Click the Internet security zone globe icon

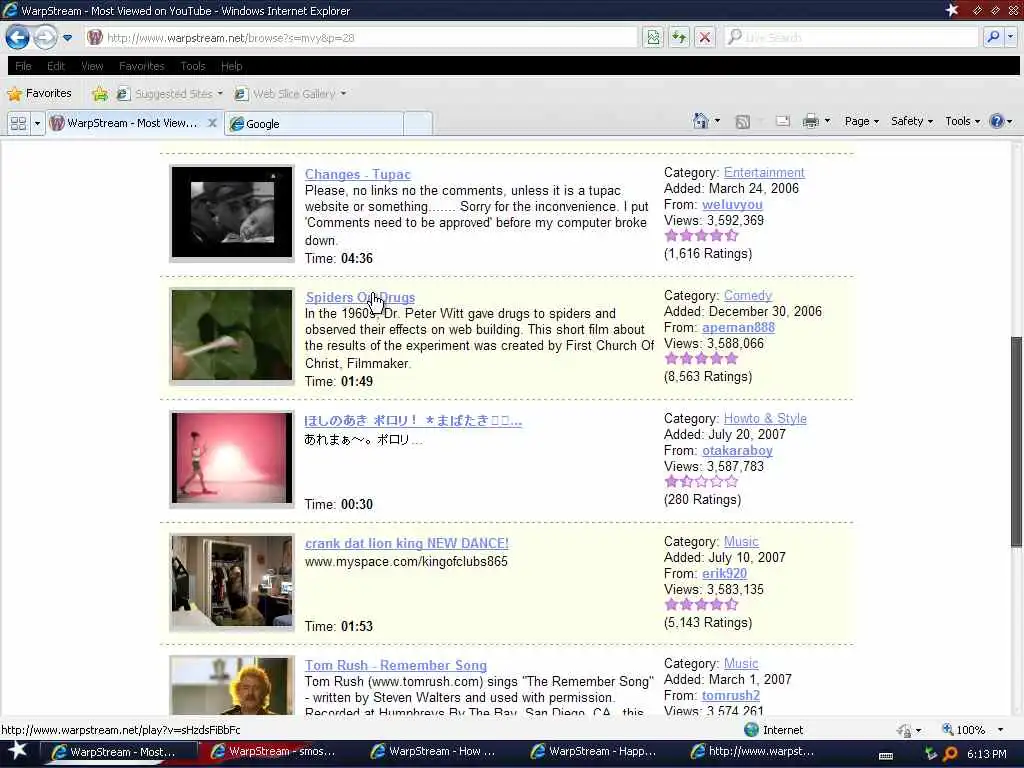pyautogui.click(x=751, y=729)
